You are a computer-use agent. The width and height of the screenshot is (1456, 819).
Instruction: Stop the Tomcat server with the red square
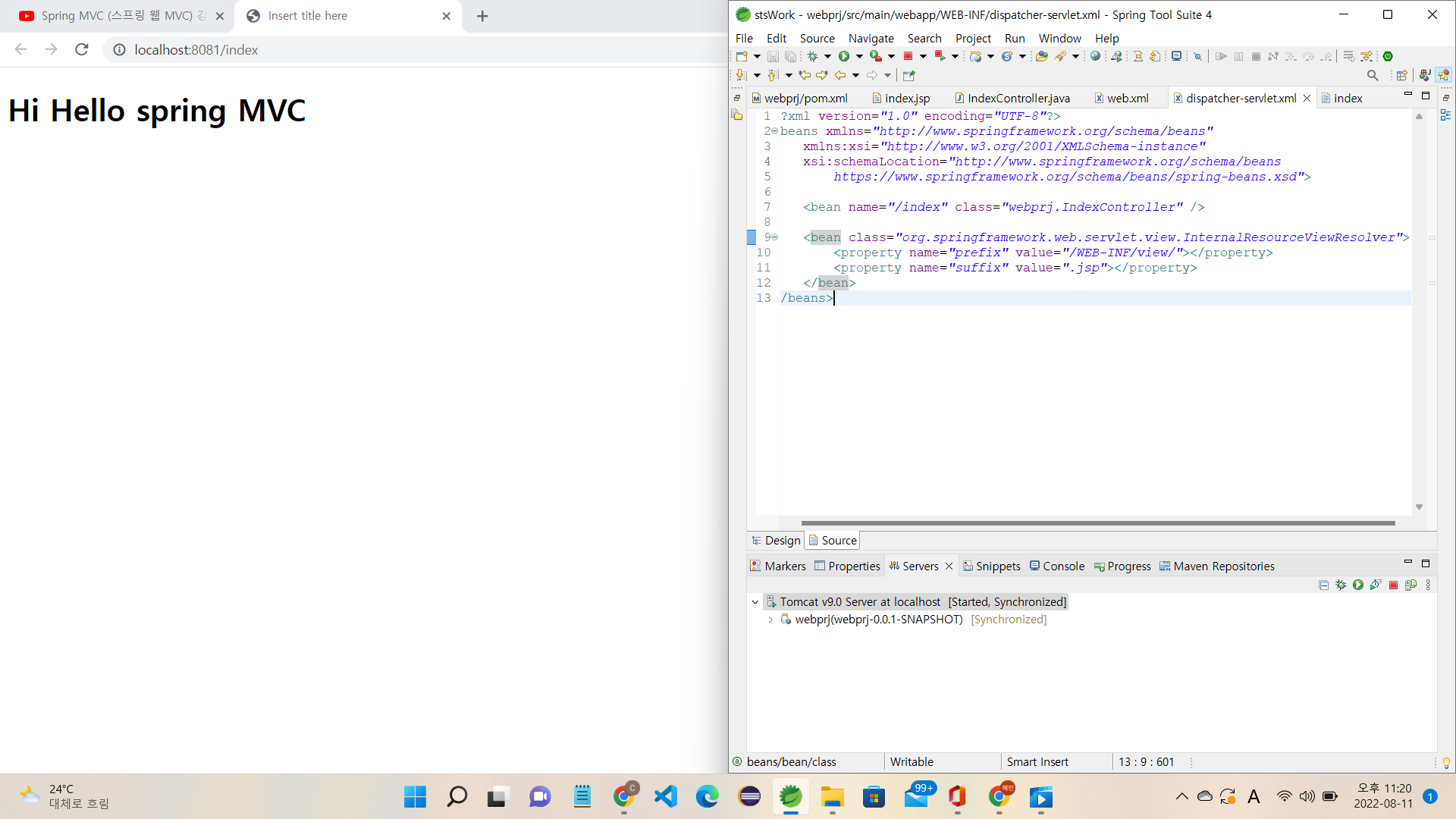click(x=1393, y=585)
